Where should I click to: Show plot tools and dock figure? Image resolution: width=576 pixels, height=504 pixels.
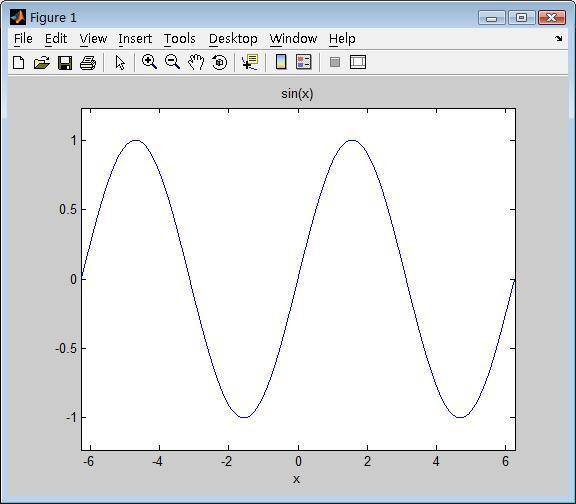click(358, 62)
